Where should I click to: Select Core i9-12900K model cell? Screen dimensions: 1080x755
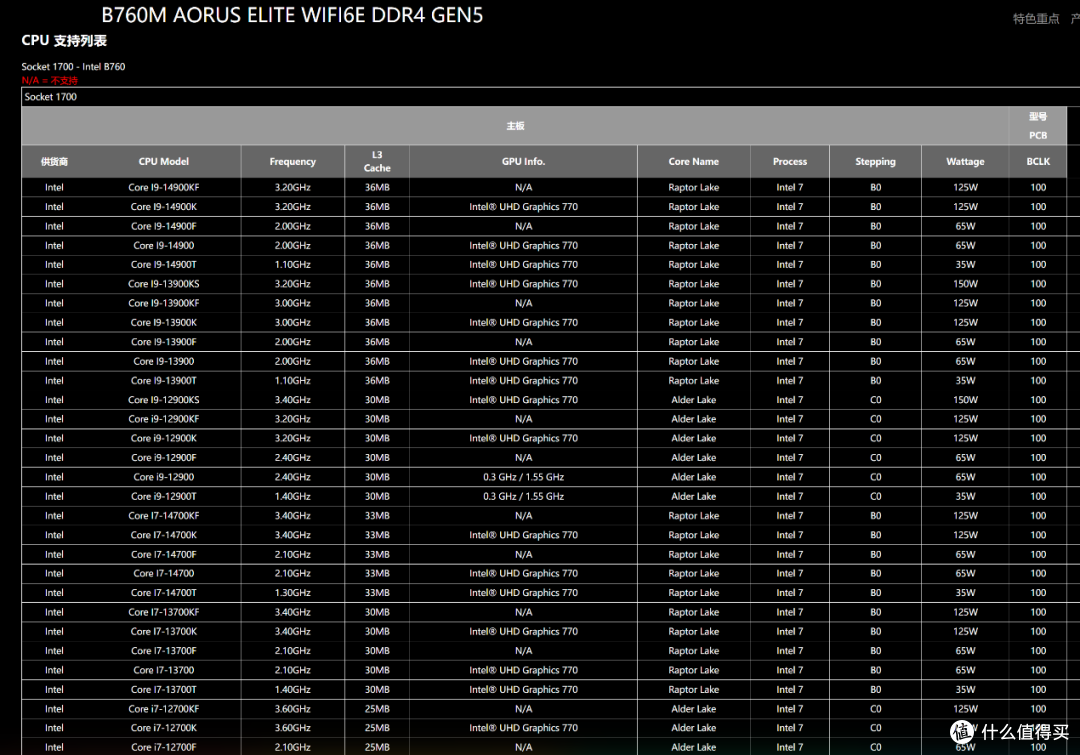(x=163, y=438)
